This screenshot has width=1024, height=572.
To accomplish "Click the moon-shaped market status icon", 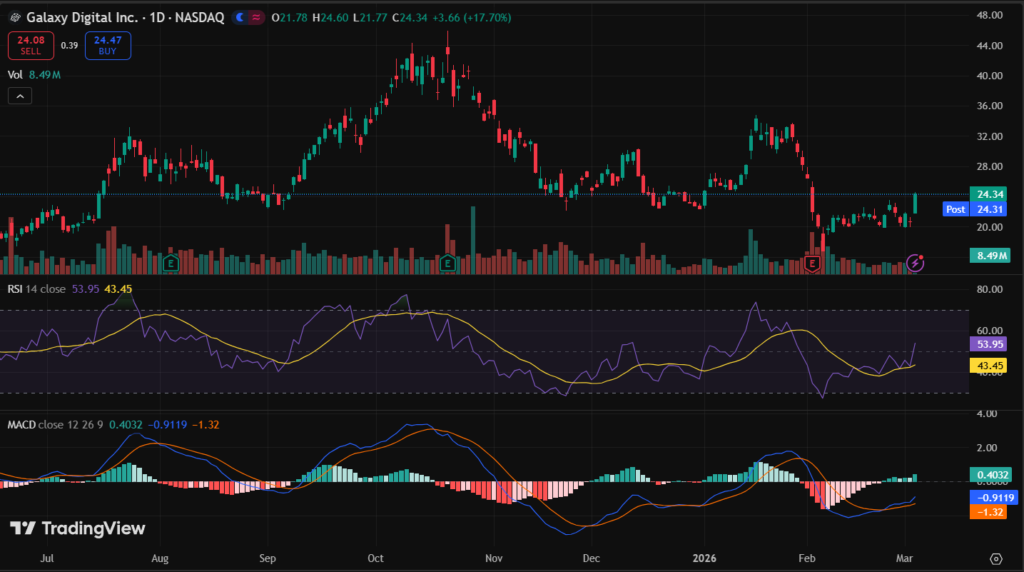I will point(241,18).
